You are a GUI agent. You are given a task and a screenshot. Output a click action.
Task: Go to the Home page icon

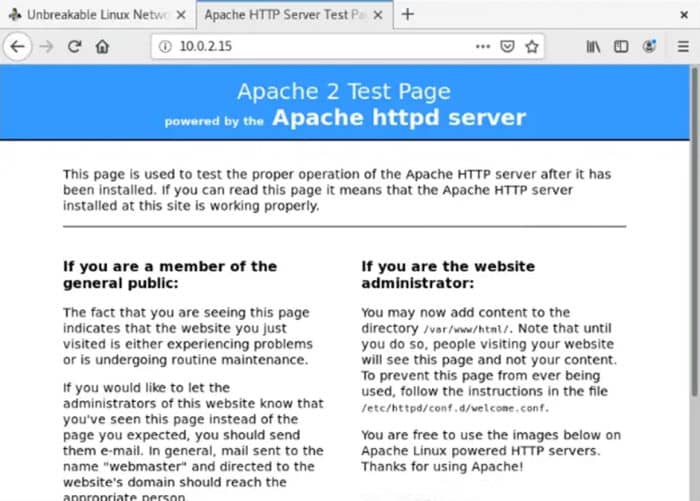tap(102, 46)
